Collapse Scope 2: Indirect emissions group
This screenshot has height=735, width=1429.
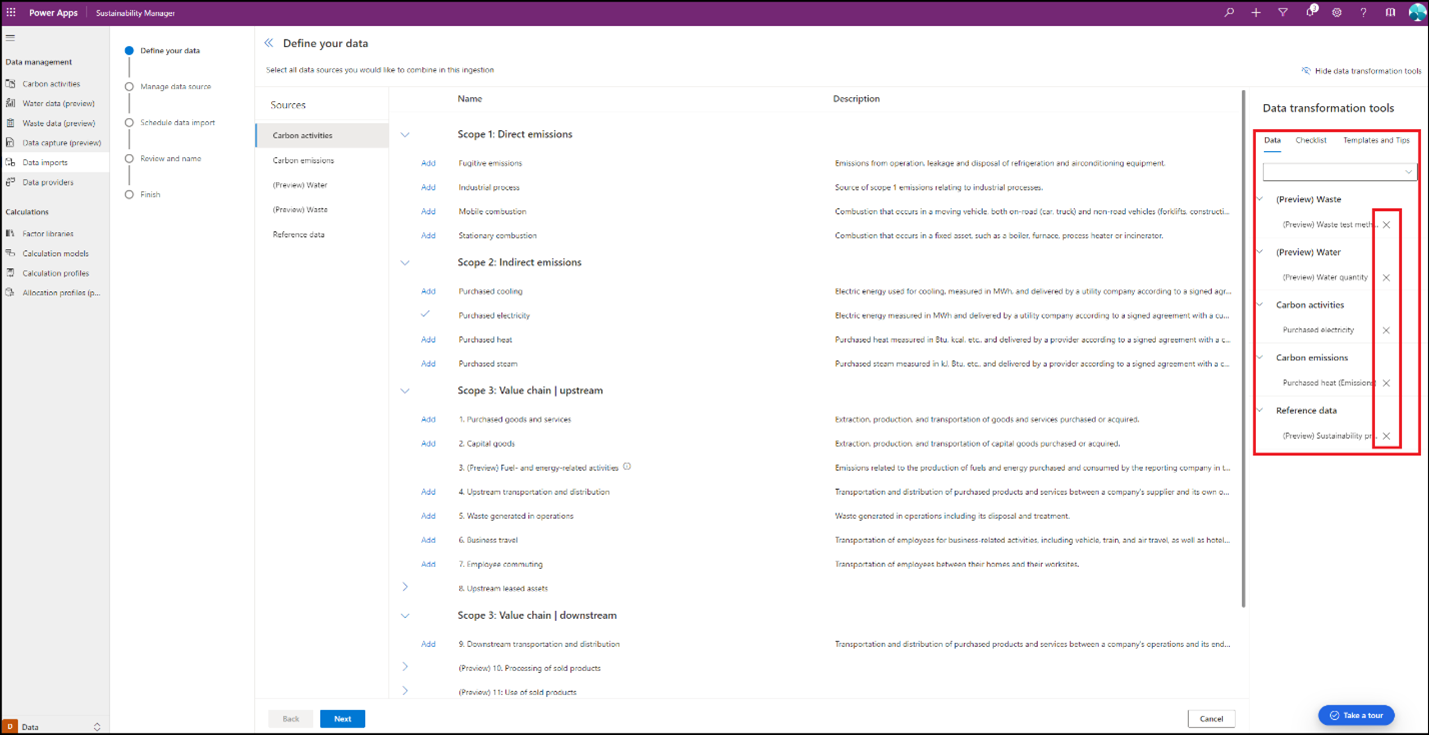[x=405, y=263]
